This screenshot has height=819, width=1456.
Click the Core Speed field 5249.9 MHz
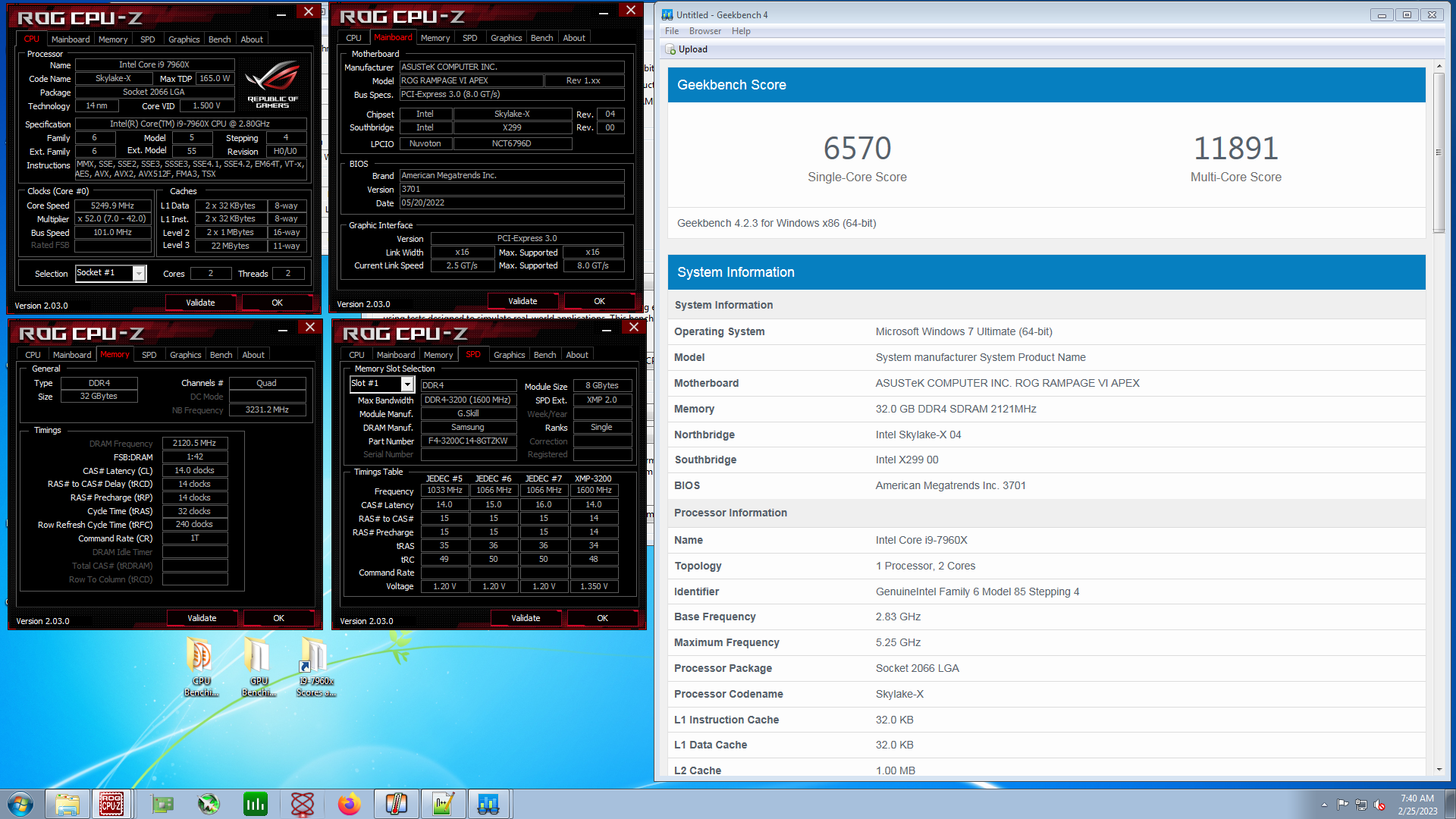[x=113, y=206]
